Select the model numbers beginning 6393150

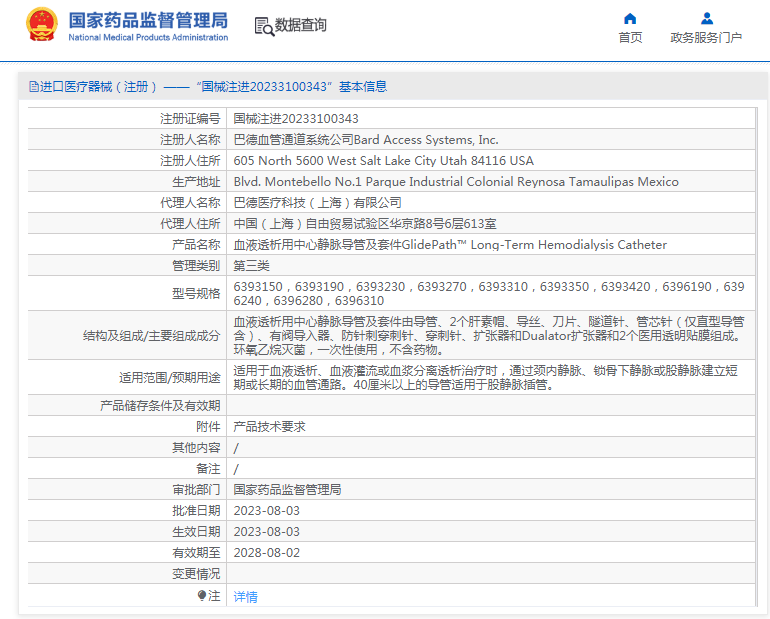coord(489,294)
